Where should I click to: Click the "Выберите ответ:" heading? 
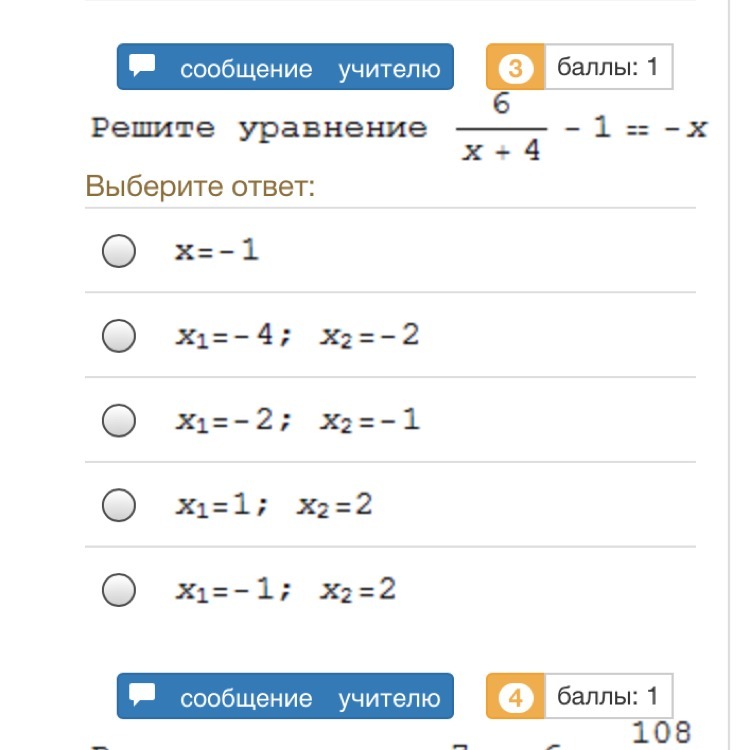[200, 187]
